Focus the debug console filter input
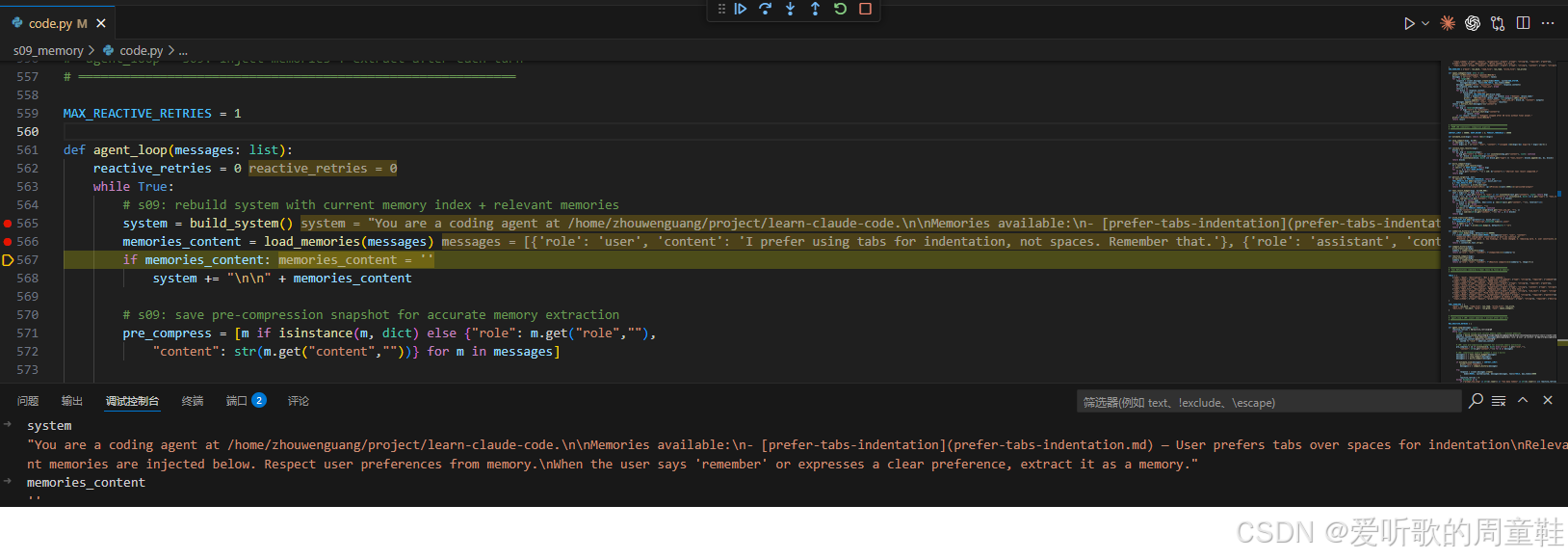The image size is (1568, 559). pos(1268,402)
